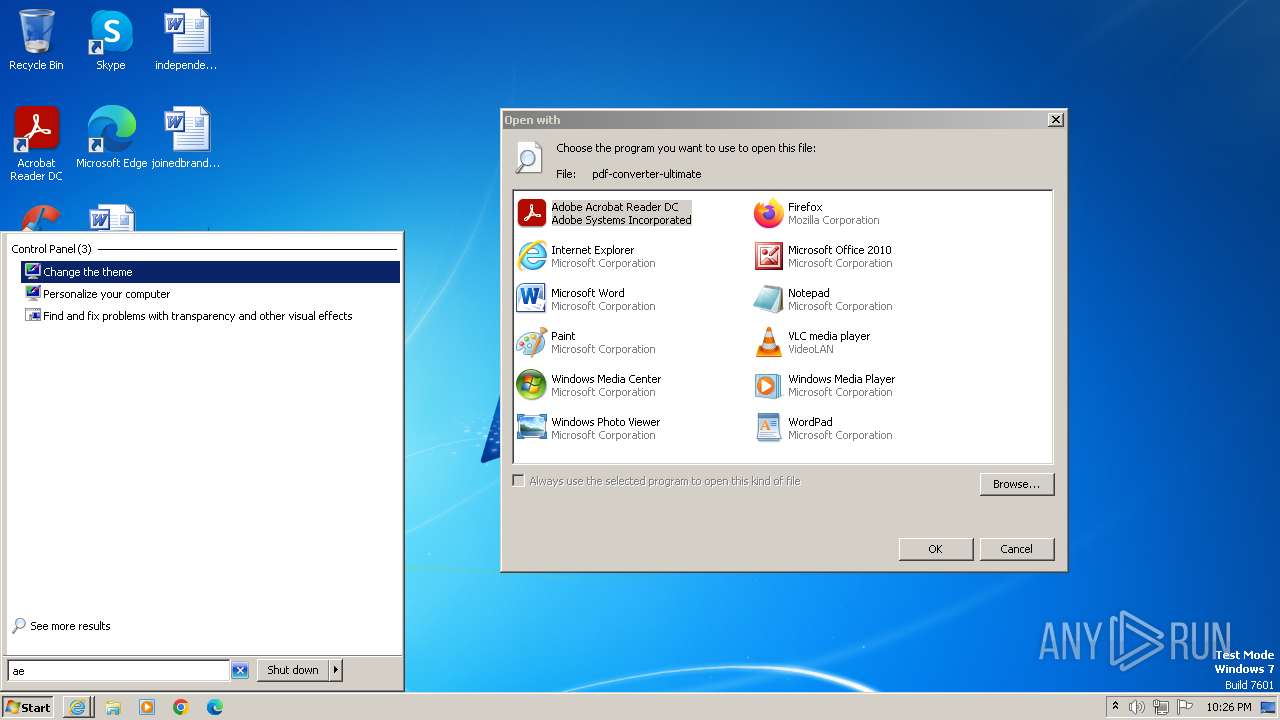Click the file name pdf-converter-ultimate
This screenshot has width=1280, height=720.
point(647,174)
